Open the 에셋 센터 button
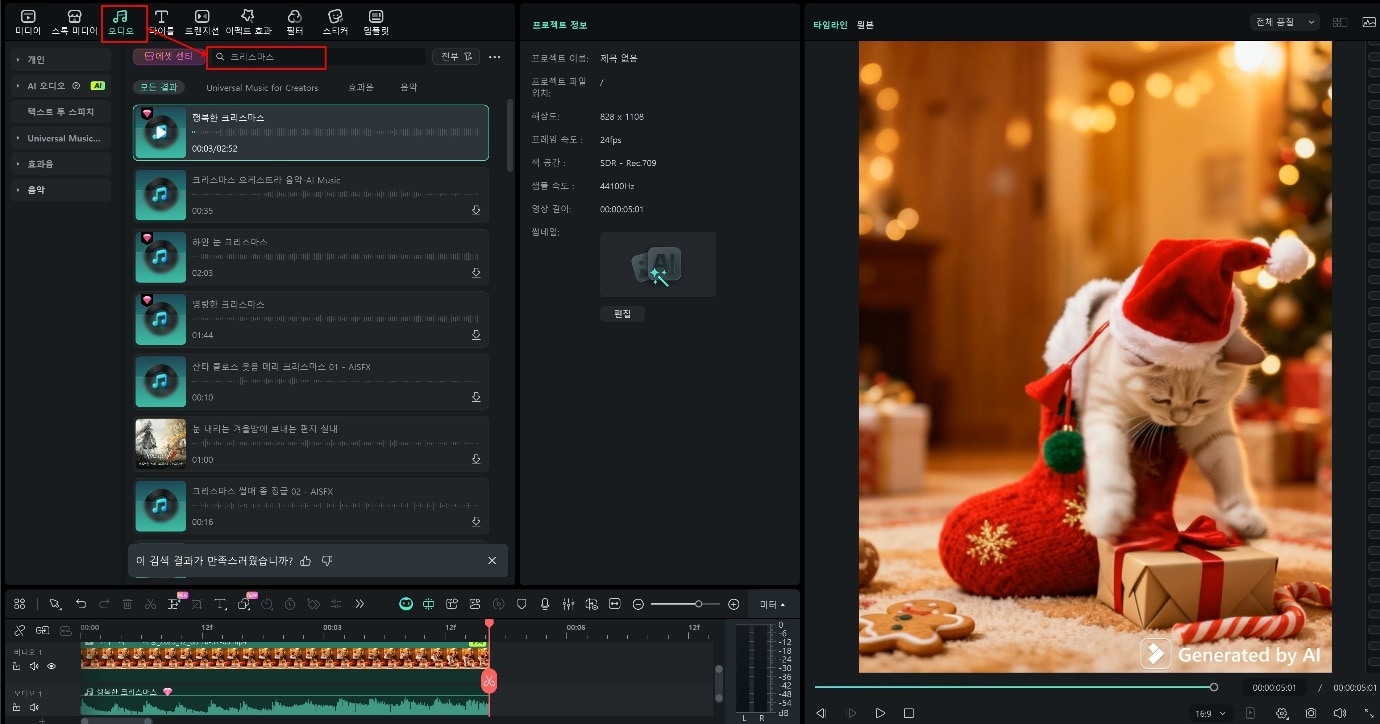Viewport: 1380px width, 724px height. click(x=168, y=57)
